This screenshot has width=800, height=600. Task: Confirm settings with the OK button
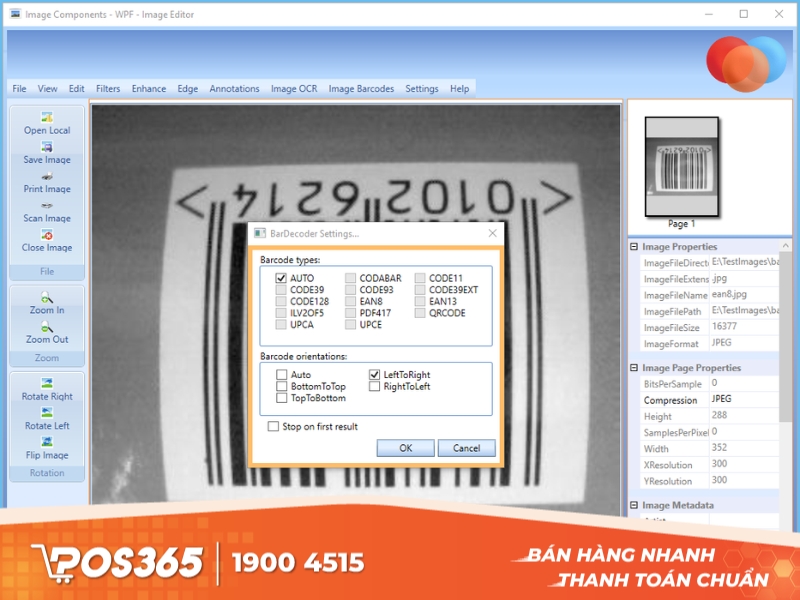tap(406, 448)
